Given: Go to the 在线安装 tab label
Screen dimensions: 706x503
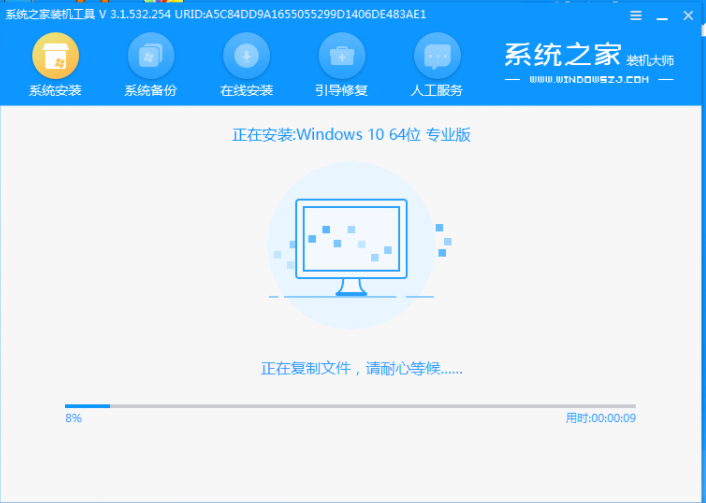Looking at the screenshot, I should (x=246, y=91).
